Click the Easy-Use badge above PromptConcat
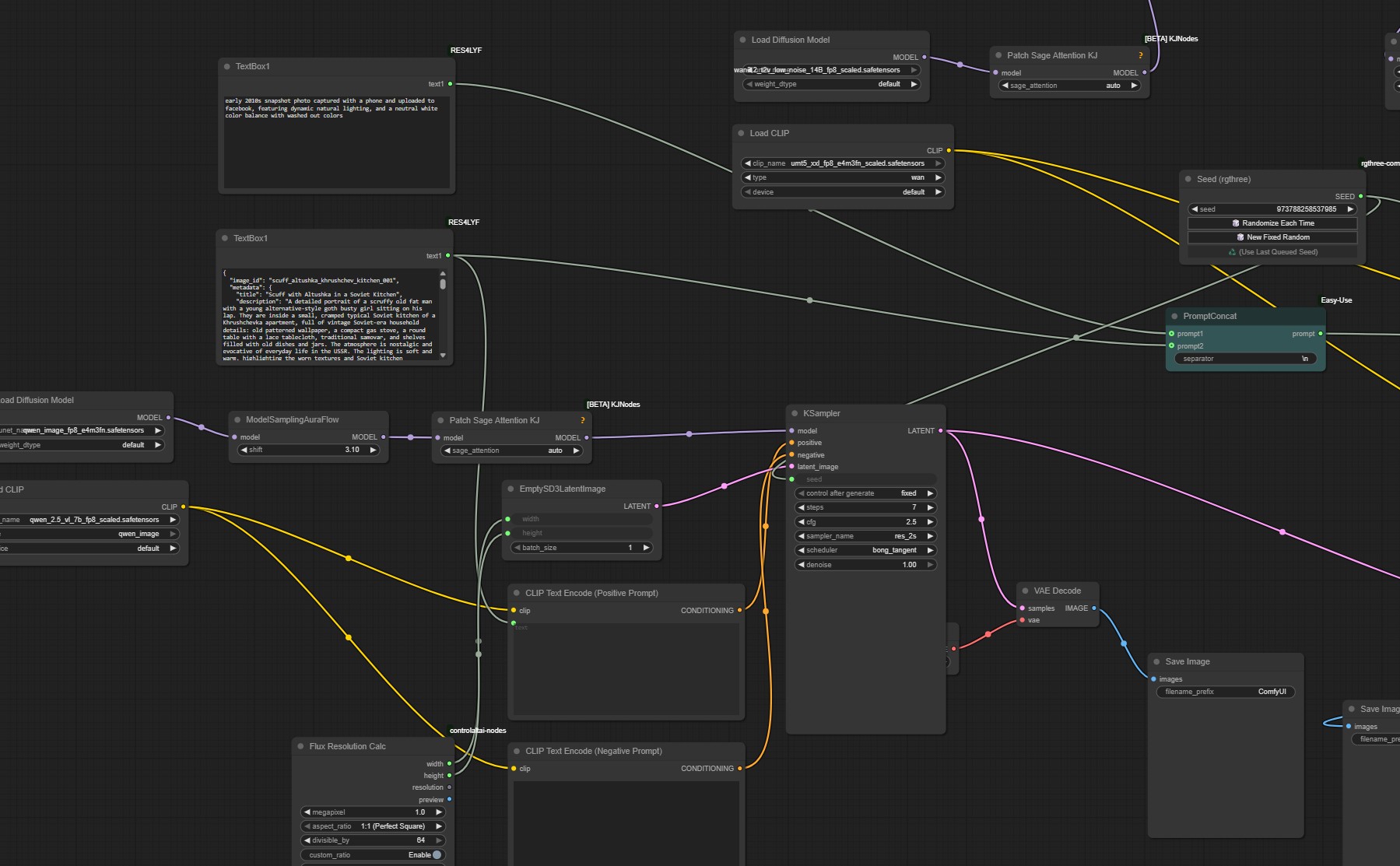 (1336, 300)
